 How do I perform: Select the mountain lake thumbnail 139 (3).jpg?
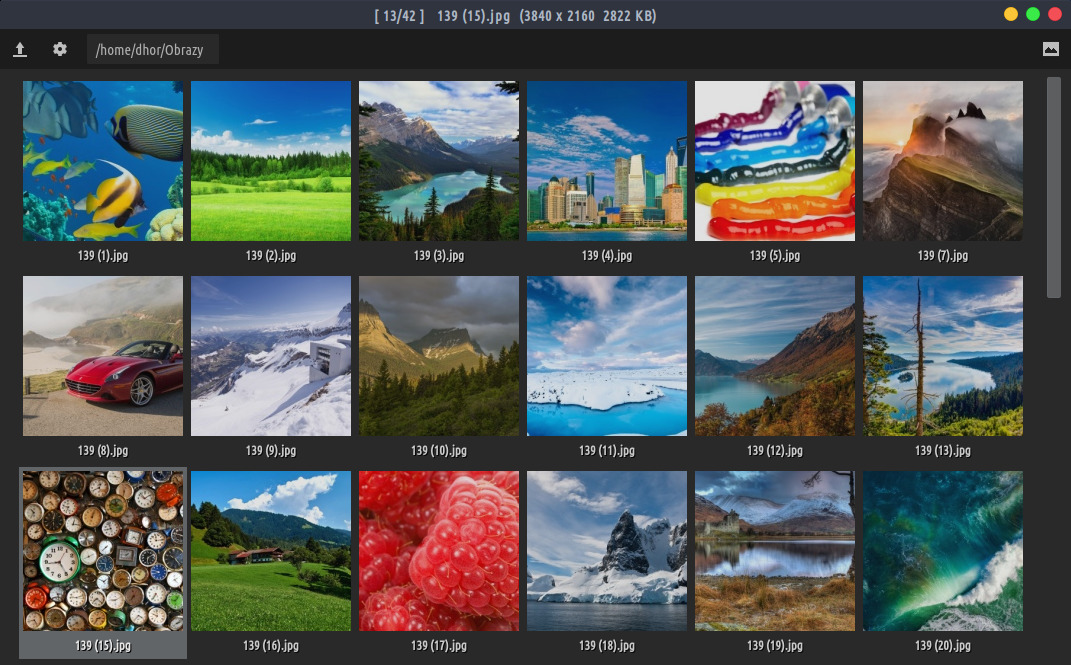click(439, 161)
